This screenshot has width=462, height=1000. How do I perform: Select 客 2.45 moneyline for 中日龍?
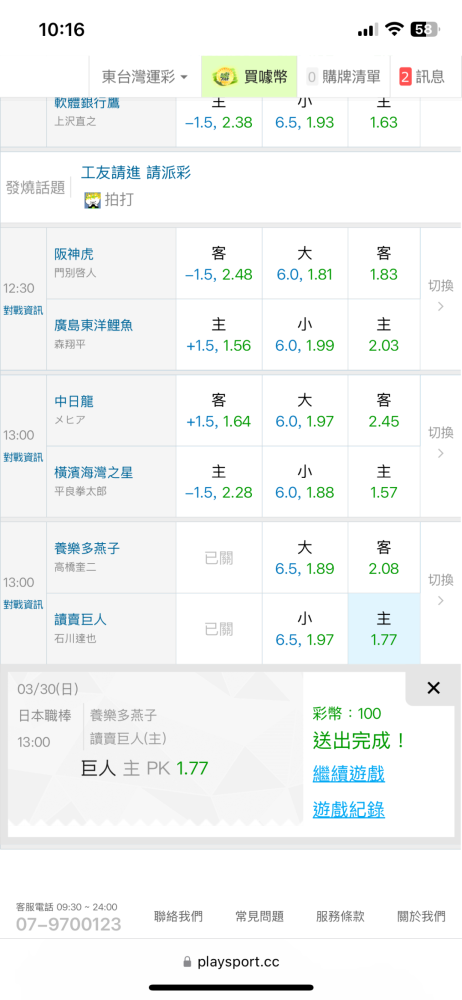pos(384,411)
